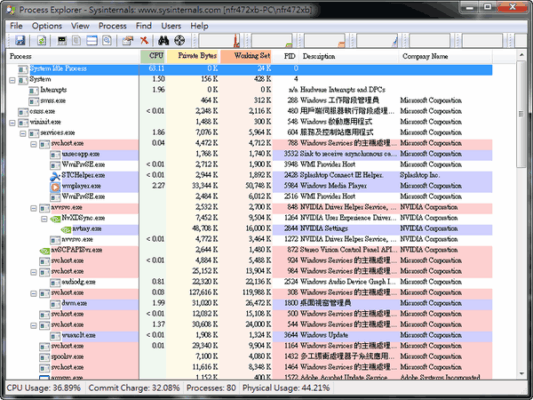Sort by the CPU column header
Screen dimensions: 533x400
(x=153, y=56)
